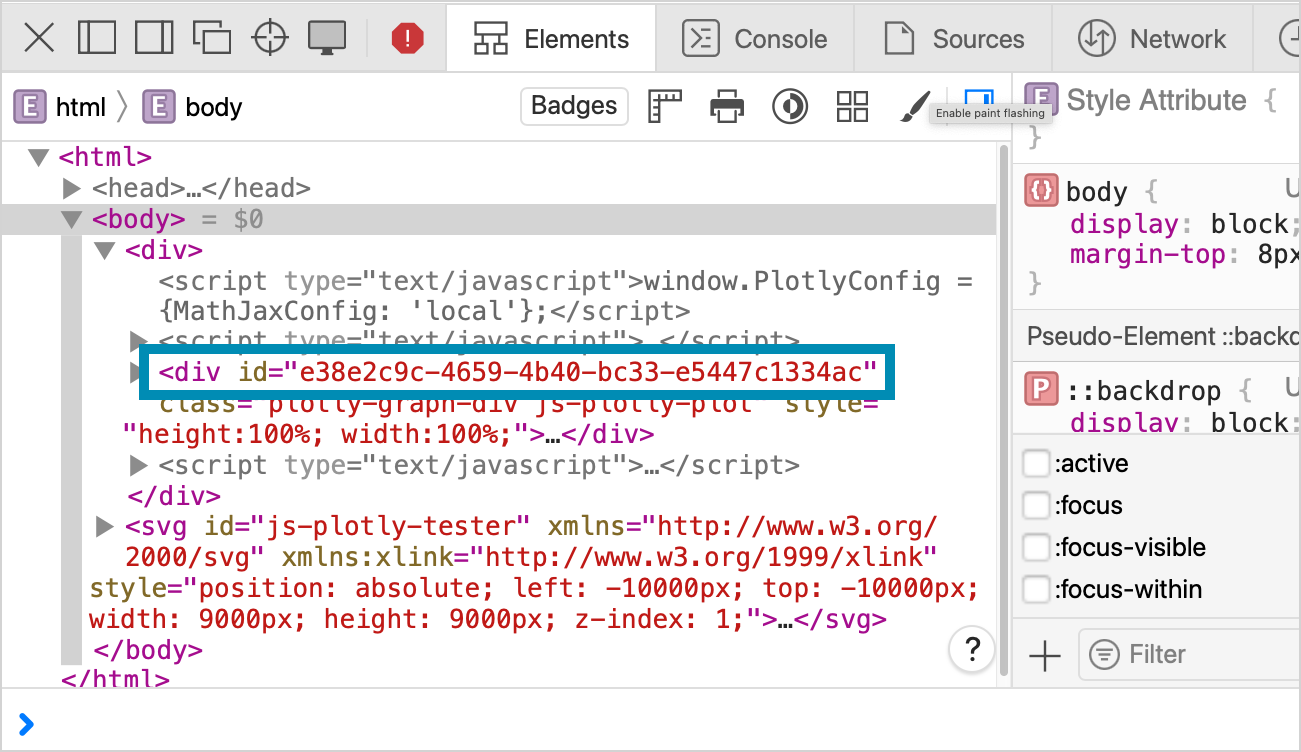Click the display: block property of body

pos(1185,223)
